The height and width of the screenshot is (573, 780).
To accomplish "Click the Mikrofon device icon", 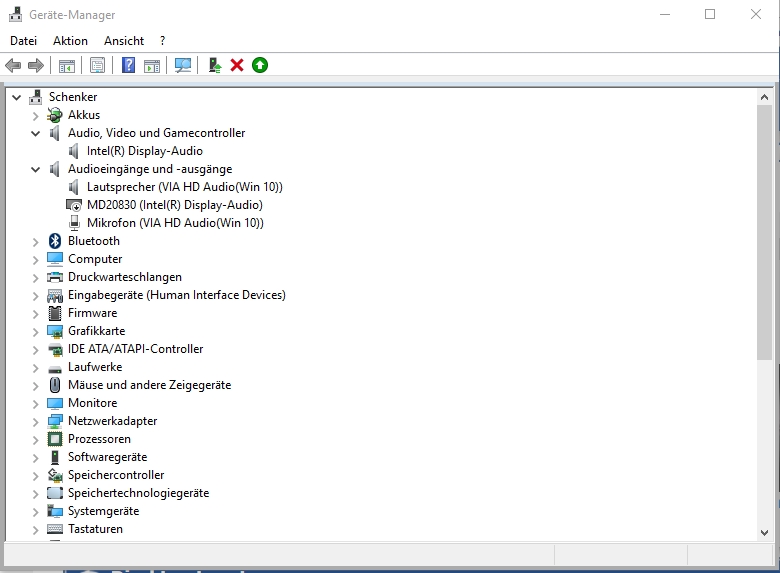I will click(74, 223).
